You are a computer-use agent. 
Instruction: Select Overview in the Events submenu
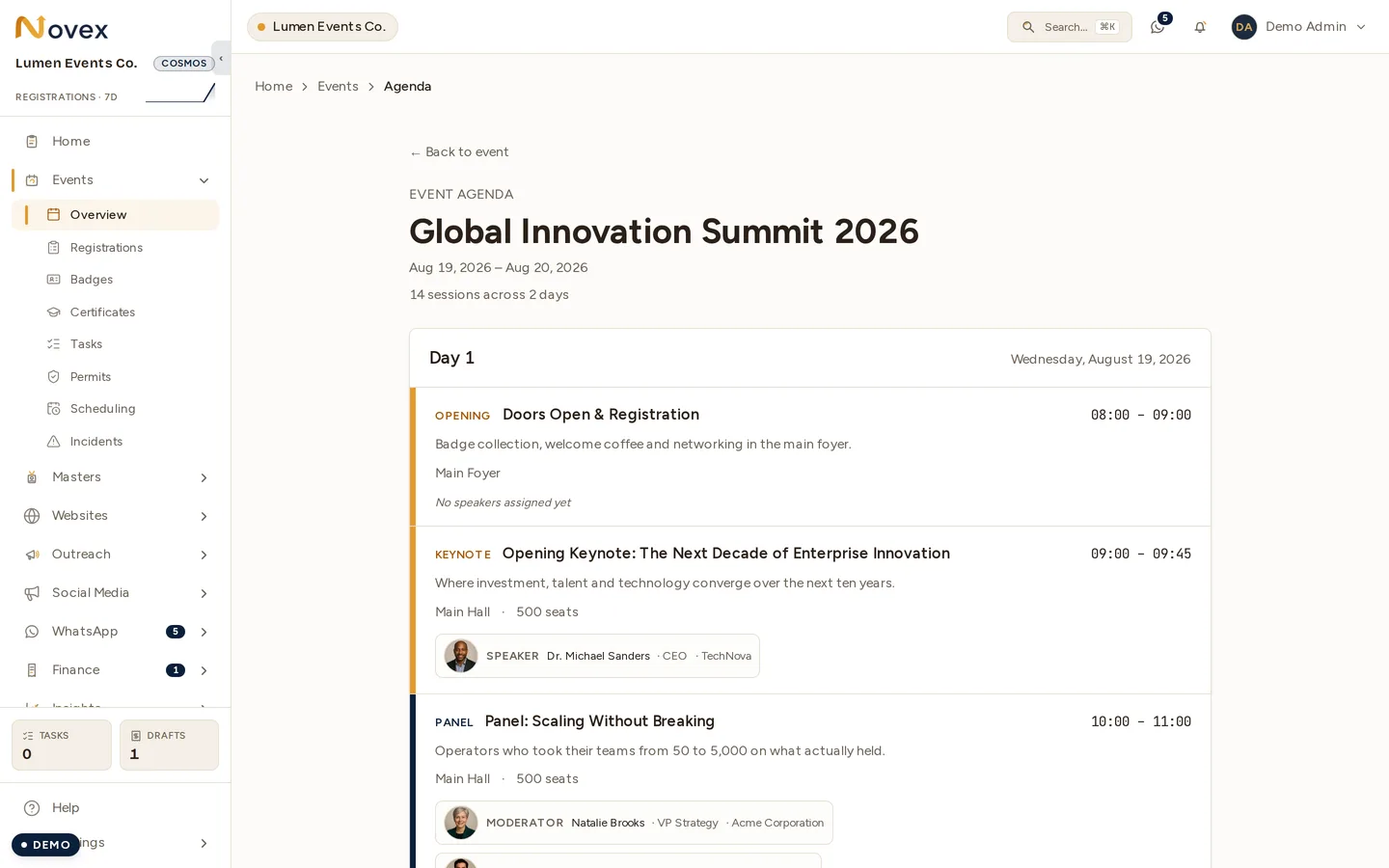(x=116, y=215)
